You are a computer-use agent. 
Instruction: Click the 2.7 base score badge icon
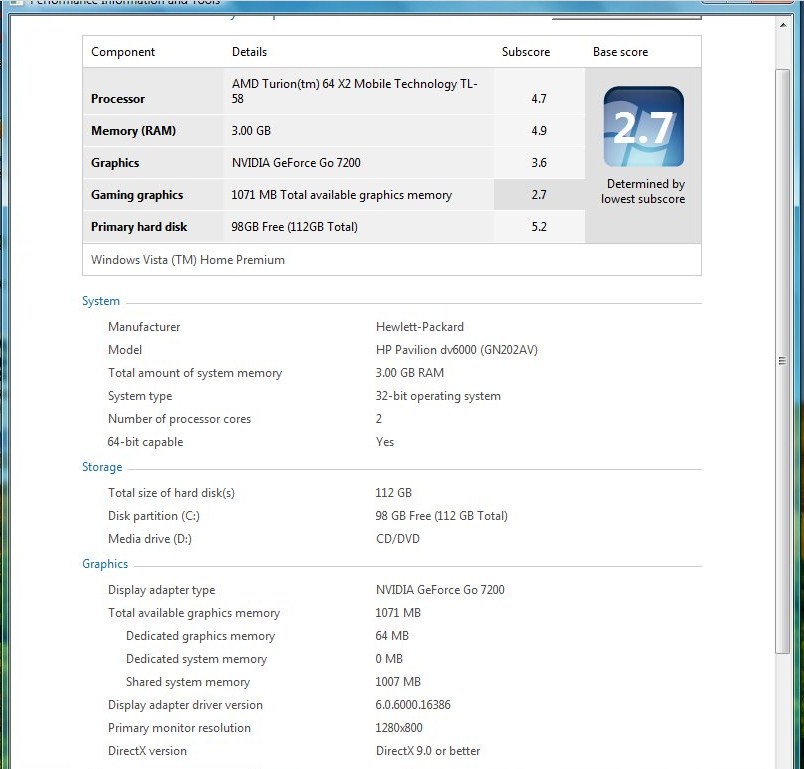[x=643, y=126]
